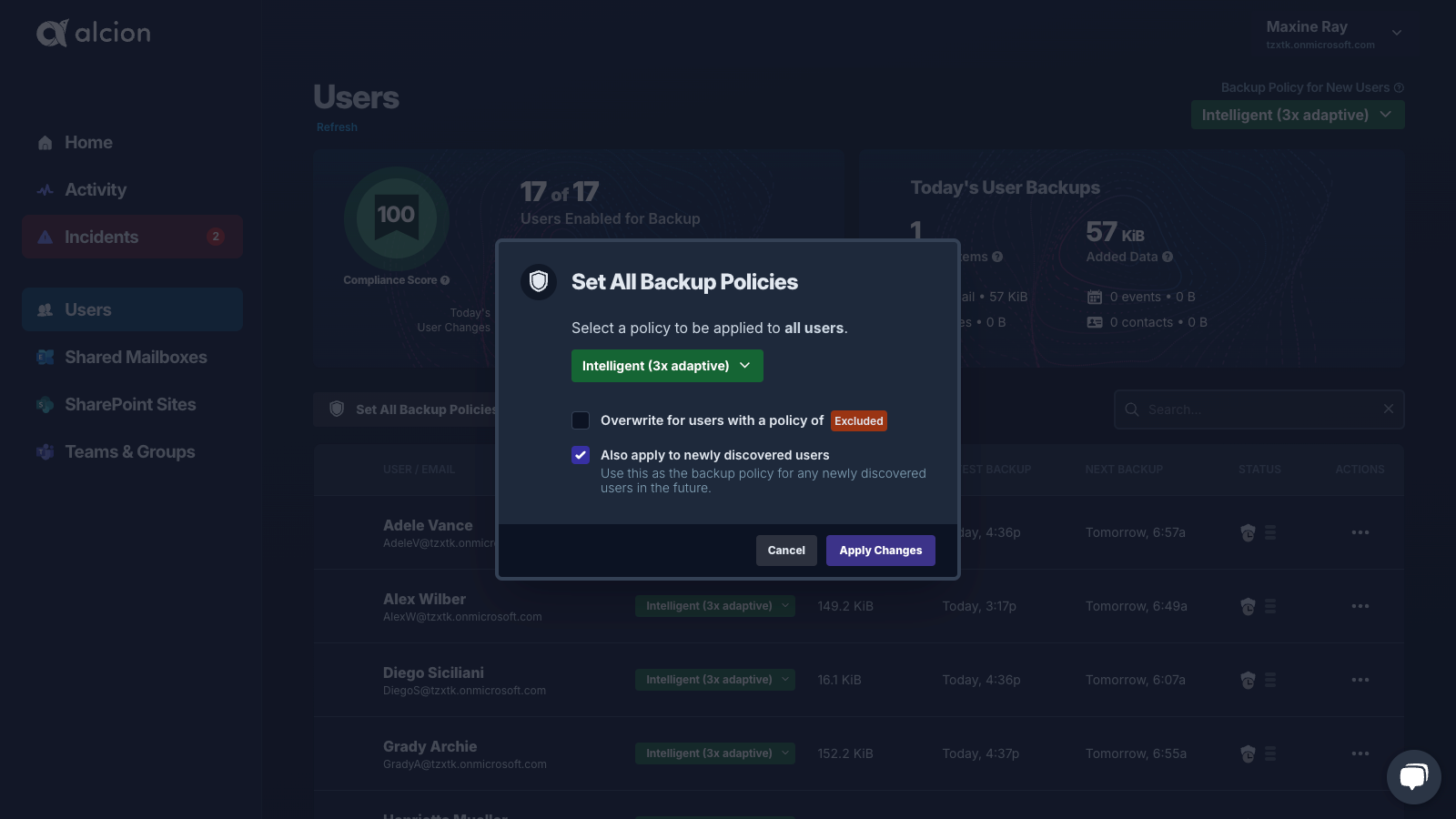This screenshot has width=1456, height=819.
Task: Open the Shared Mailboxes page
Action: click(x=44, y=357)
